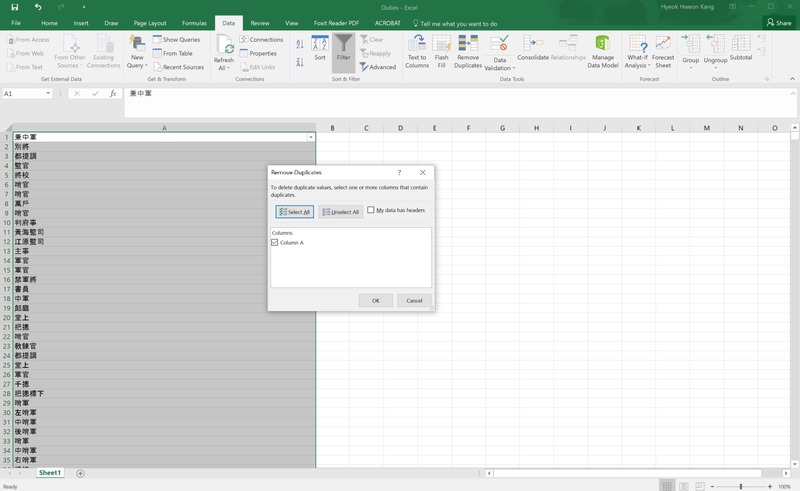Click Show Queries
The height and width of the screenshot is (491, 800).
coord(177,39)
